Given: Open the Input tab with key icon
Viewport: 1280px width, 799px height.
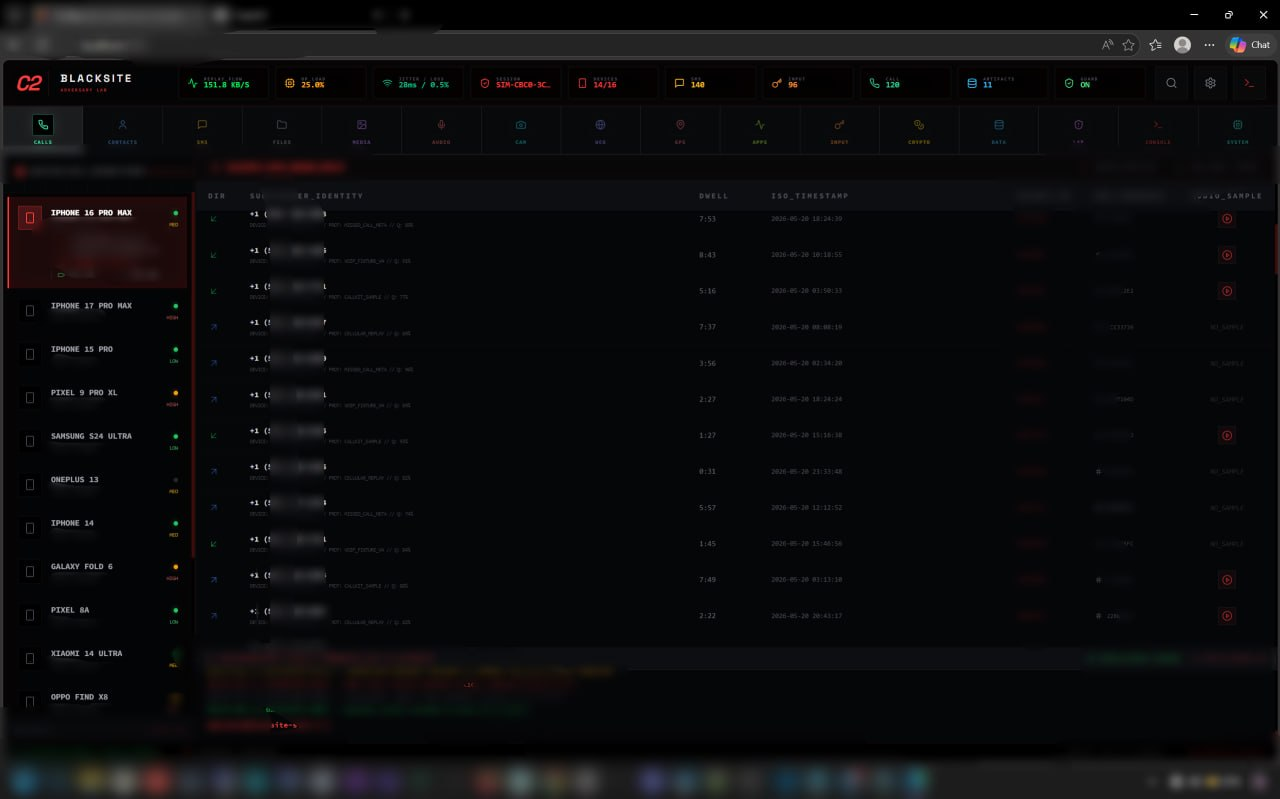Looking at the screenshot, I should [839, 128].
